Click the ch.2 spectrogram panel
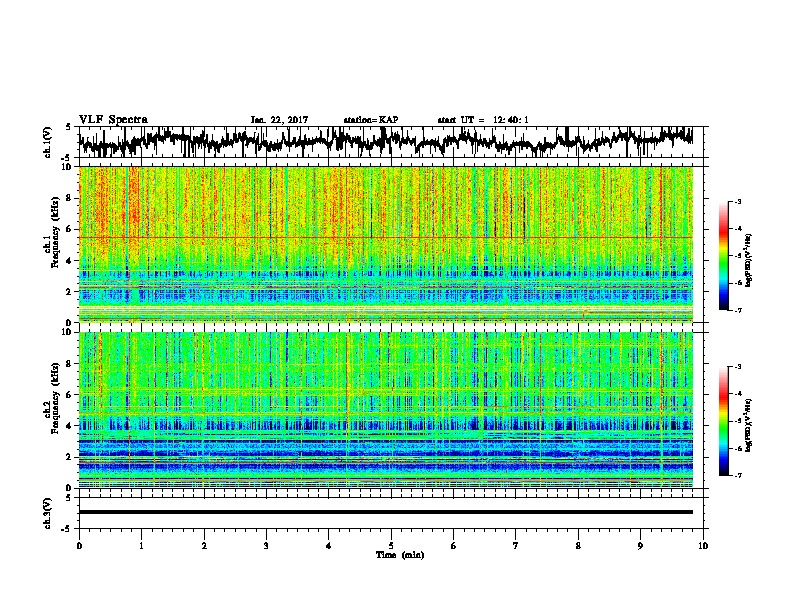 pos(386,410)
